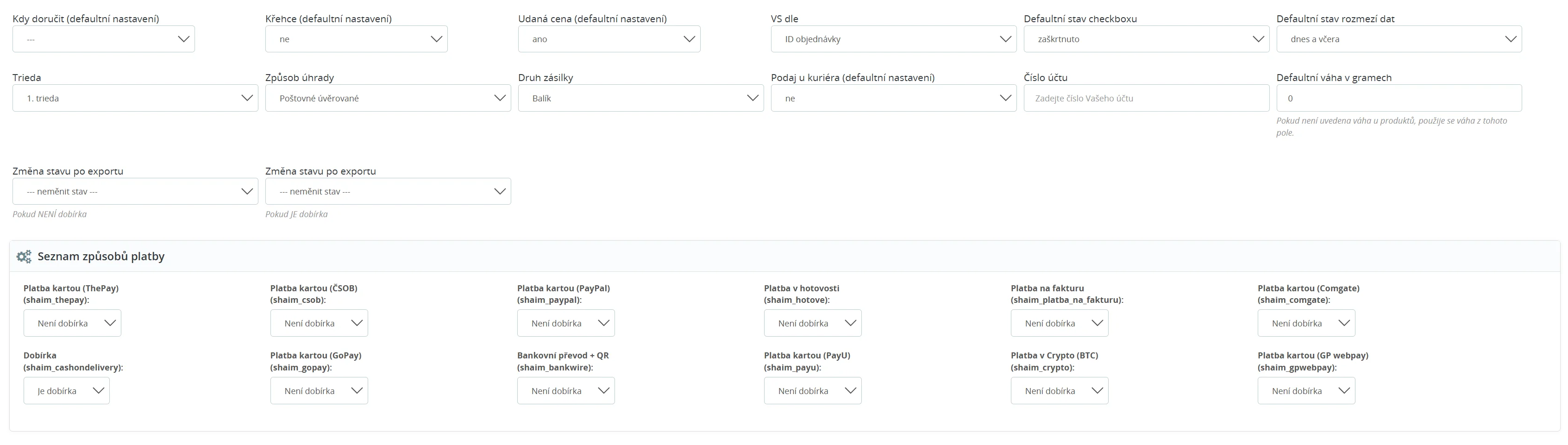Open the Udaná cena dropdown
1568x445 pixels.
pyautogui.click(x=608, y=39)
